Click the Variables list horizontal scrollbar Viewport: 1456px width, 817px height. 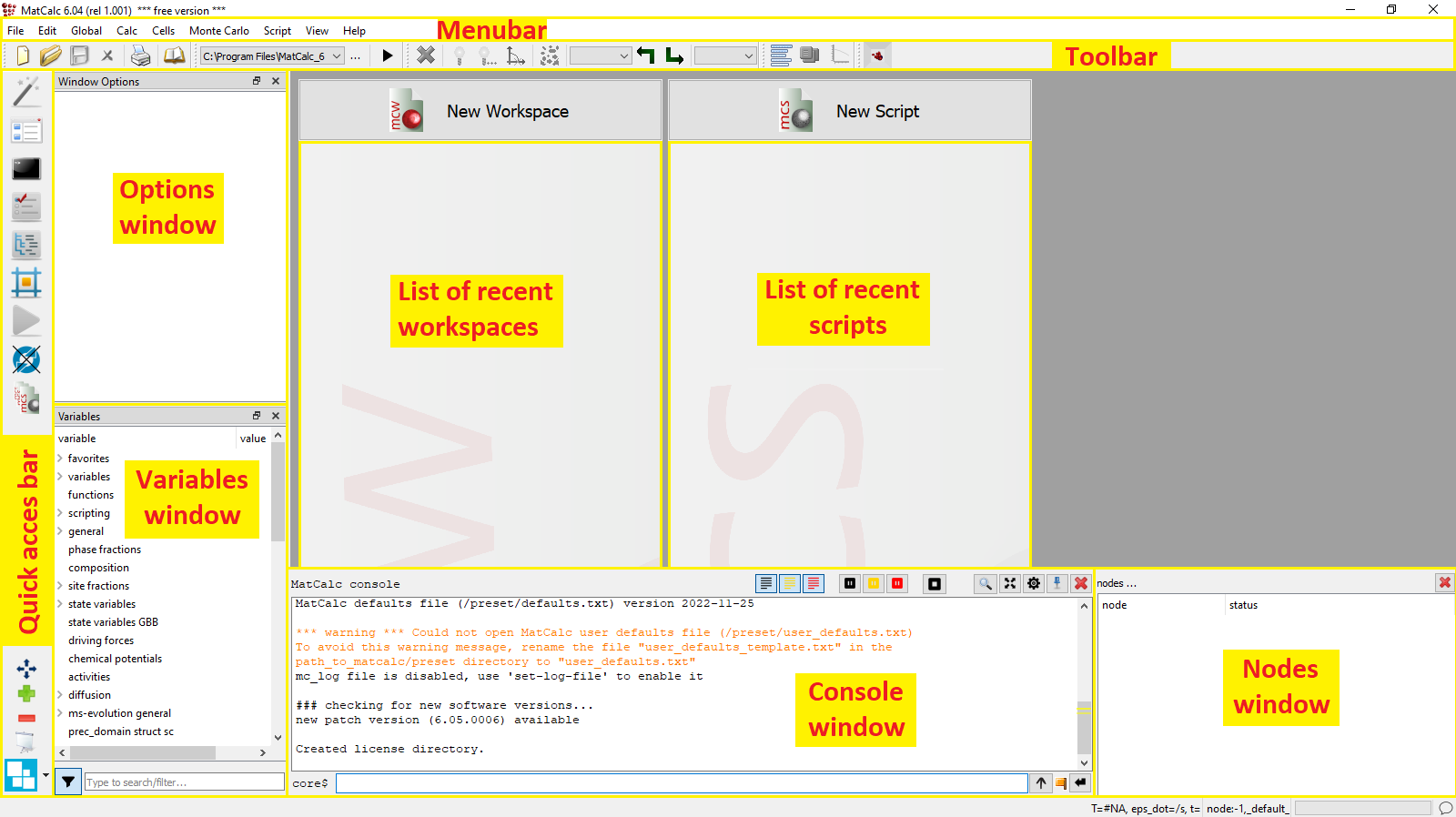point(143,753)
